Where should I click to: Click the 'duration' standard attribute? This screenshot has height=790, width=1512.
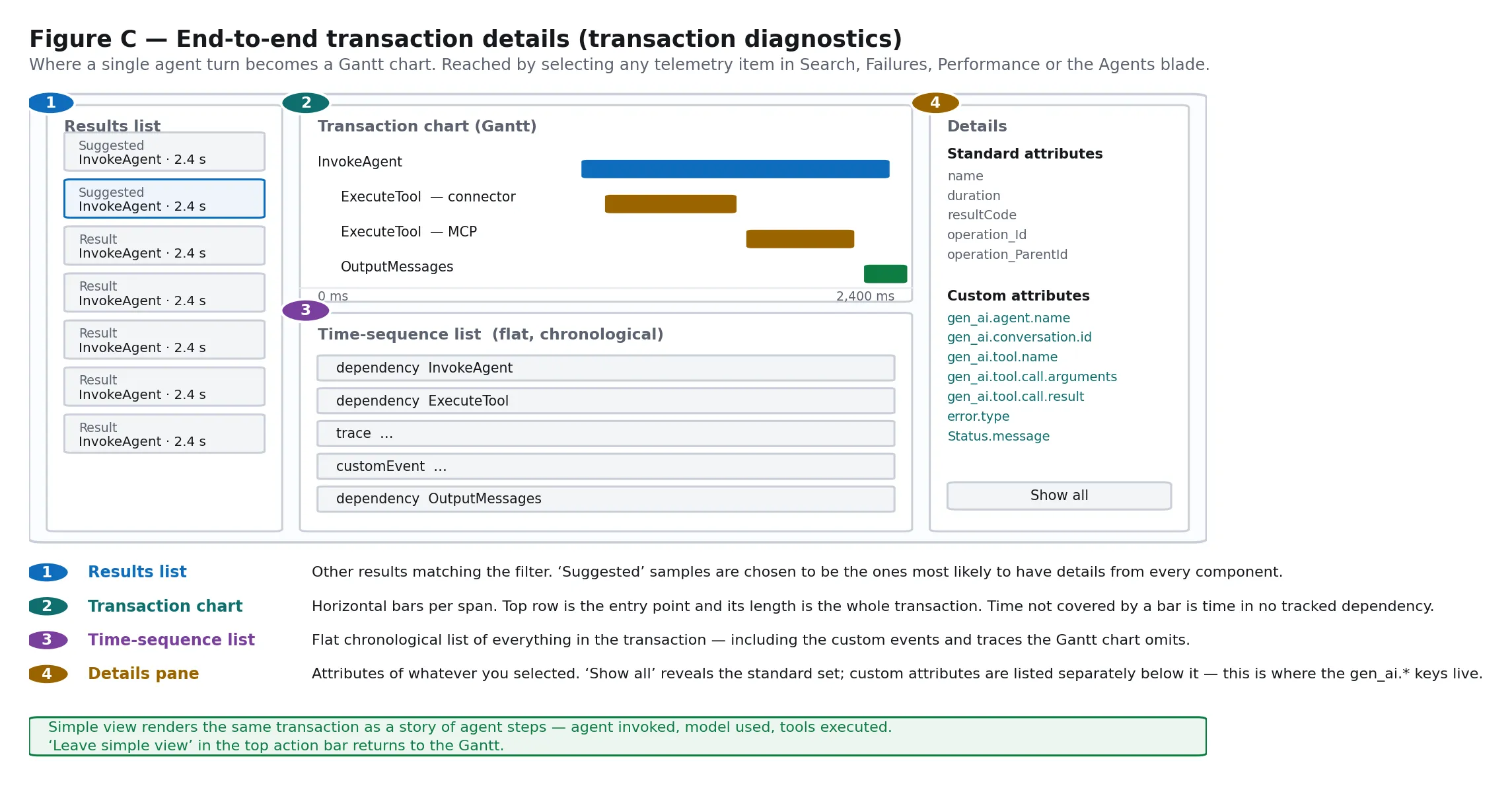coord(974,196)
